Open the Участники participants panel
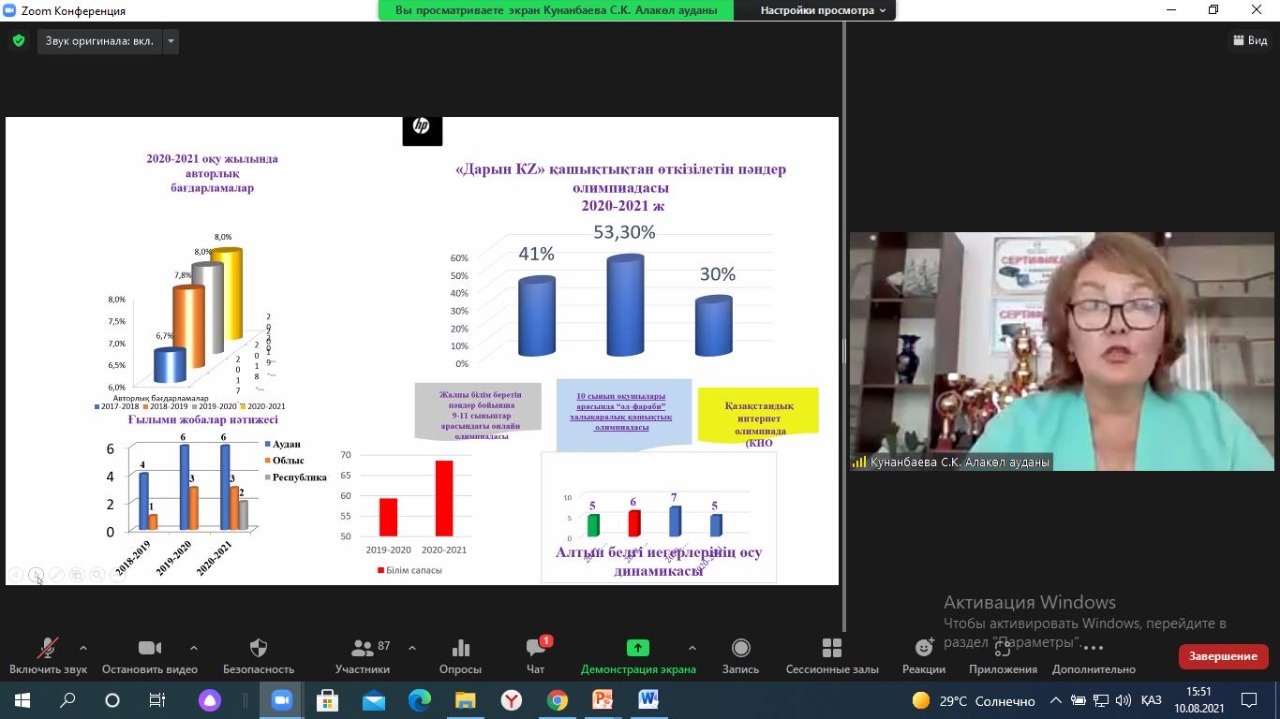This screenshot has width=1280, height=719. 363,656
